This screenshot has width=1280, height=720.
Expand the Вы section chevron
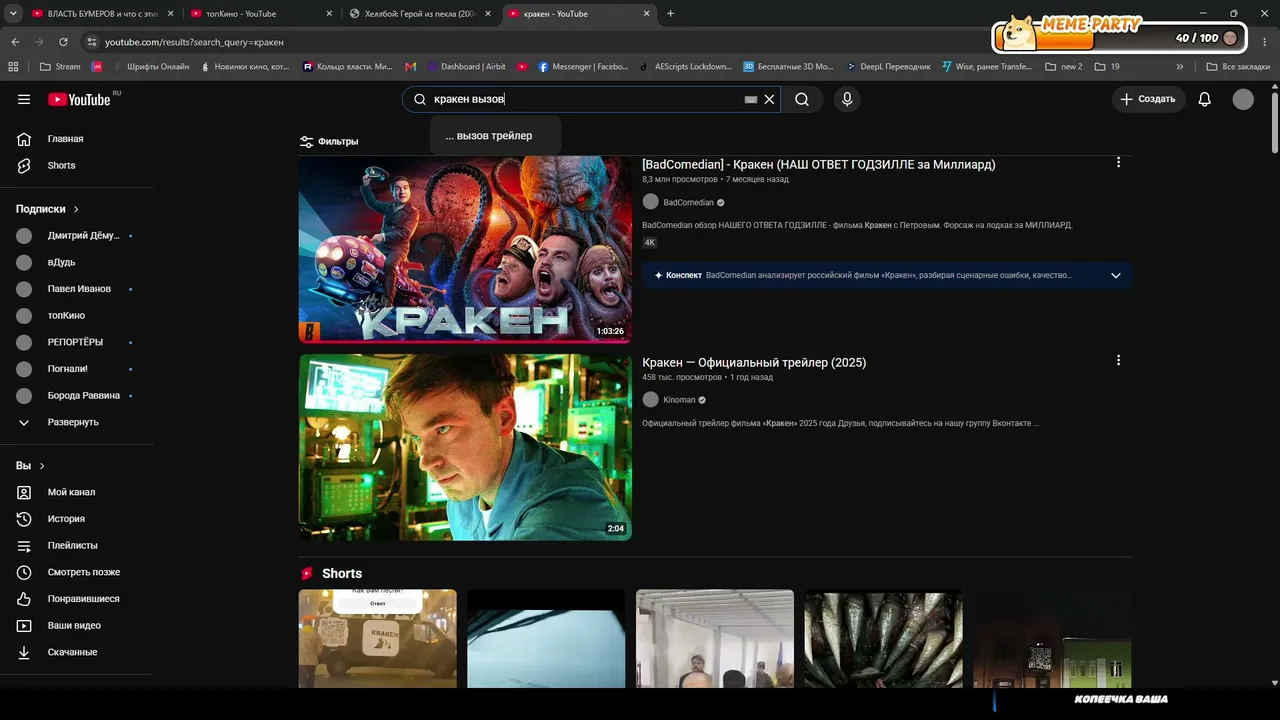coord(42,466)
